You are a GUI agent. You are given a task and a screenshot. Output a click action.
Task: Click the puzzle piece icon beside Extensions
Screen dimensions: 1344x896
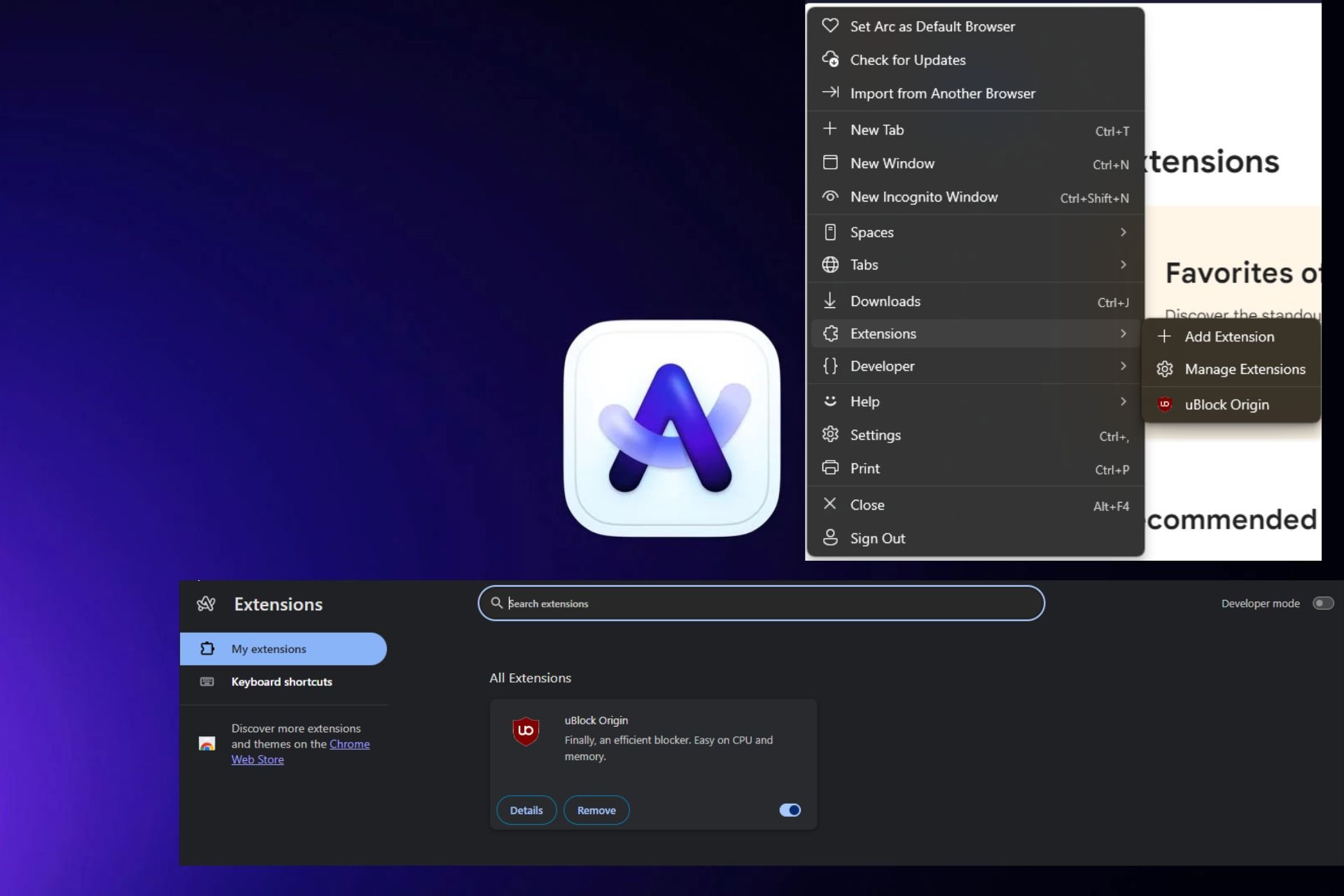[830, 334]
